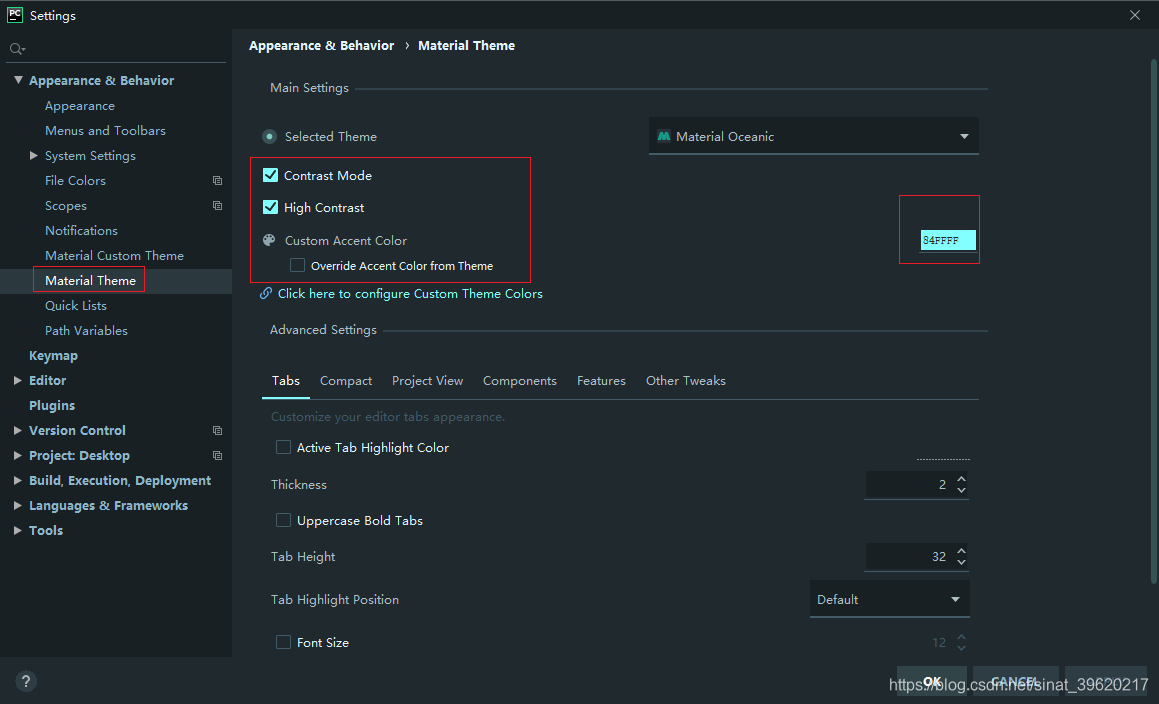
Task: Click the Thickness value field showing 2
Action: (909, 484)
